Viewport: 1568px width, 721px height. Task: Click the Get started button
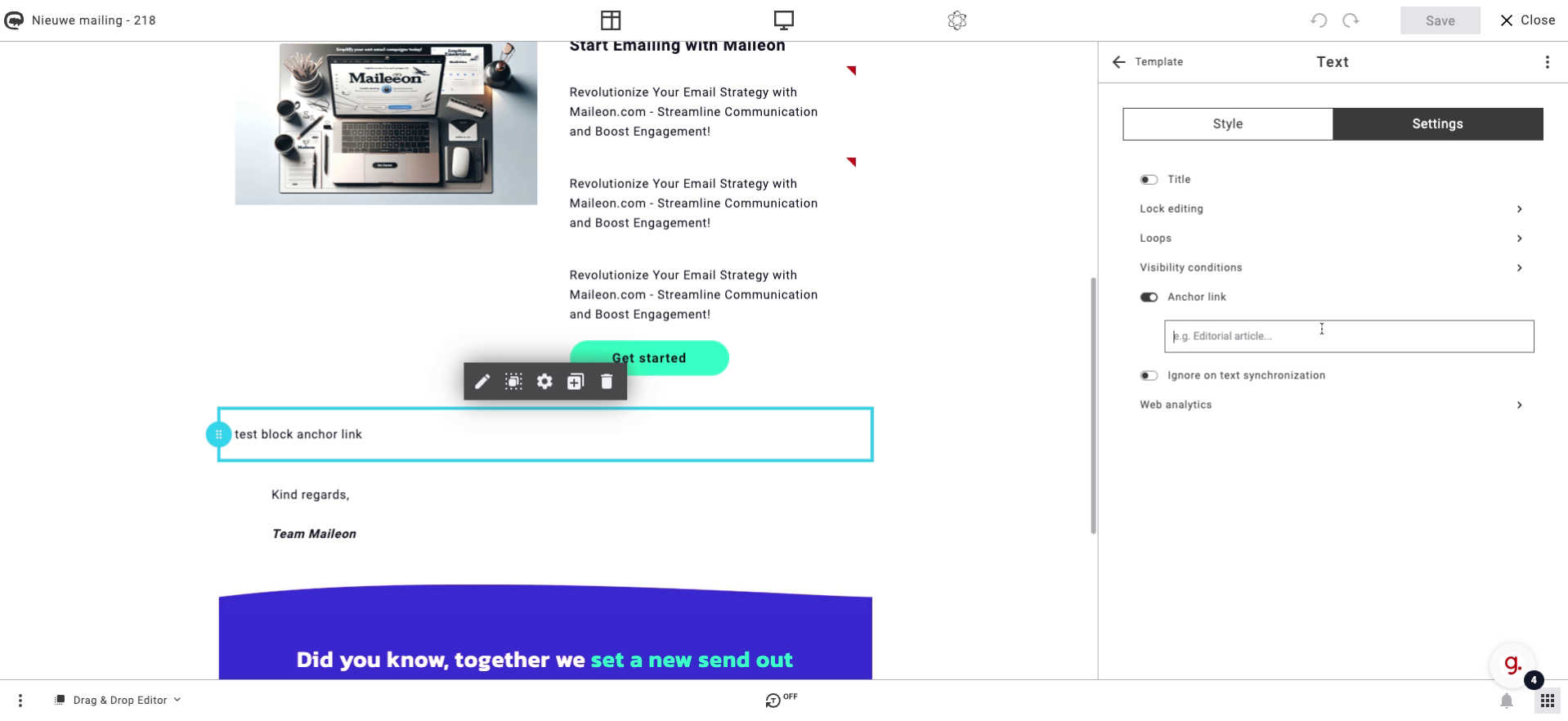649,358
